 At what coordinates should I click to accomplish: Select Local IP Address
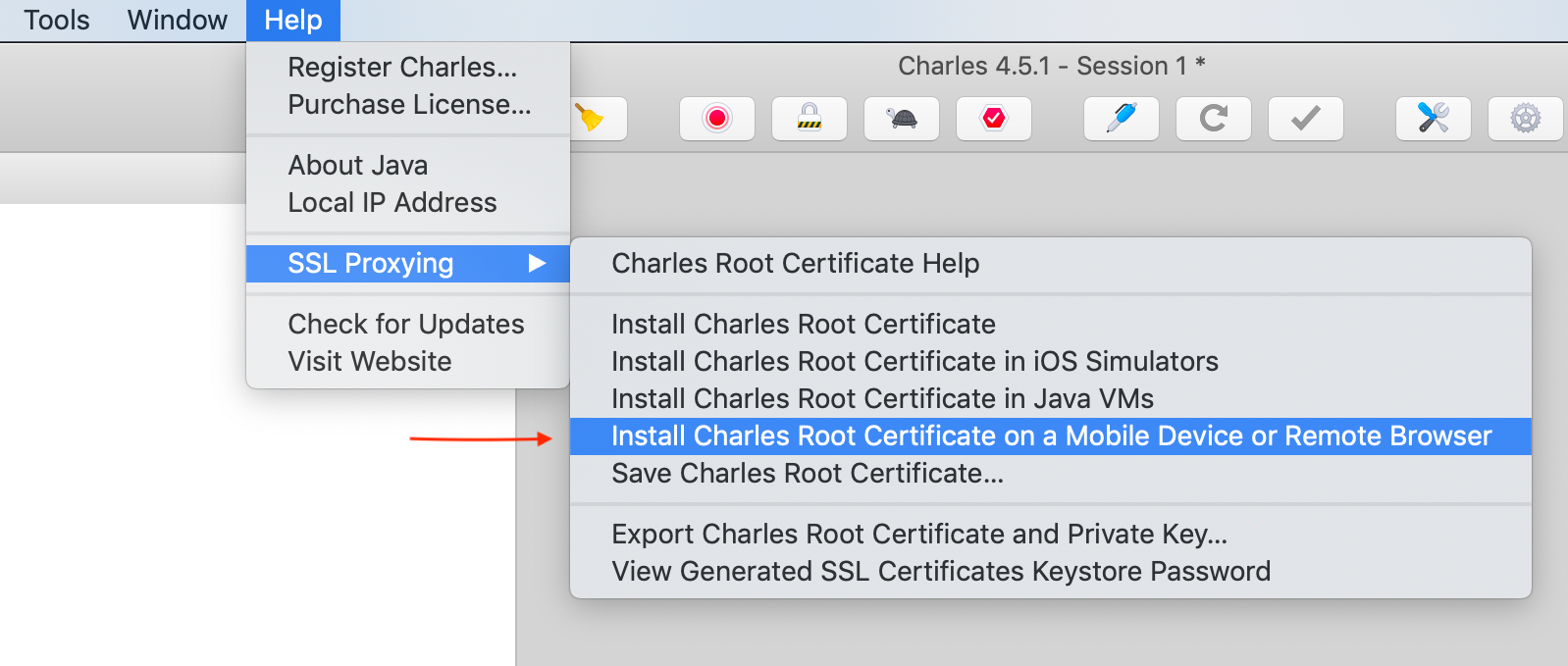click(x=408, y=202)
